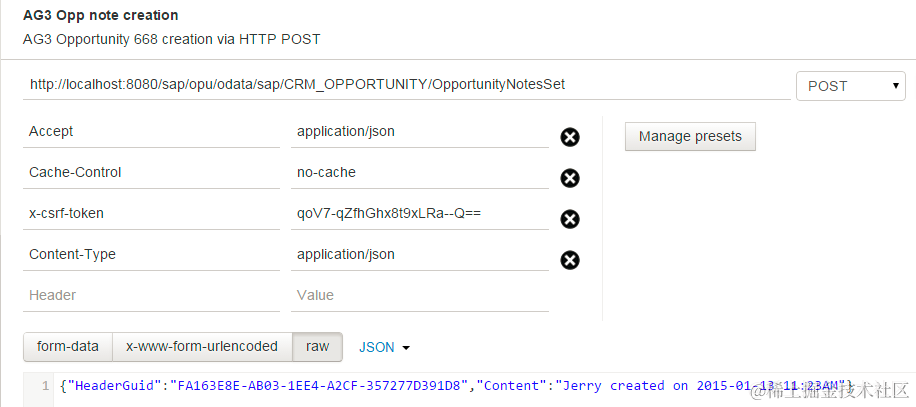Edit the Accept application/json value field

[419, 132]
